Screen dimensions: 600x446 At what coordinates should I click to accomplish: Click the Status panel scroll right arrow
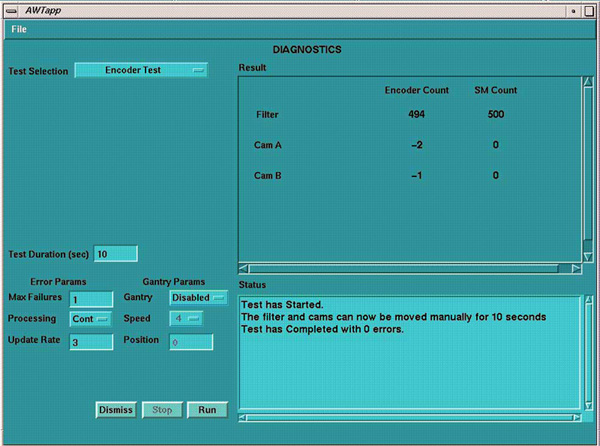point(575,417)
